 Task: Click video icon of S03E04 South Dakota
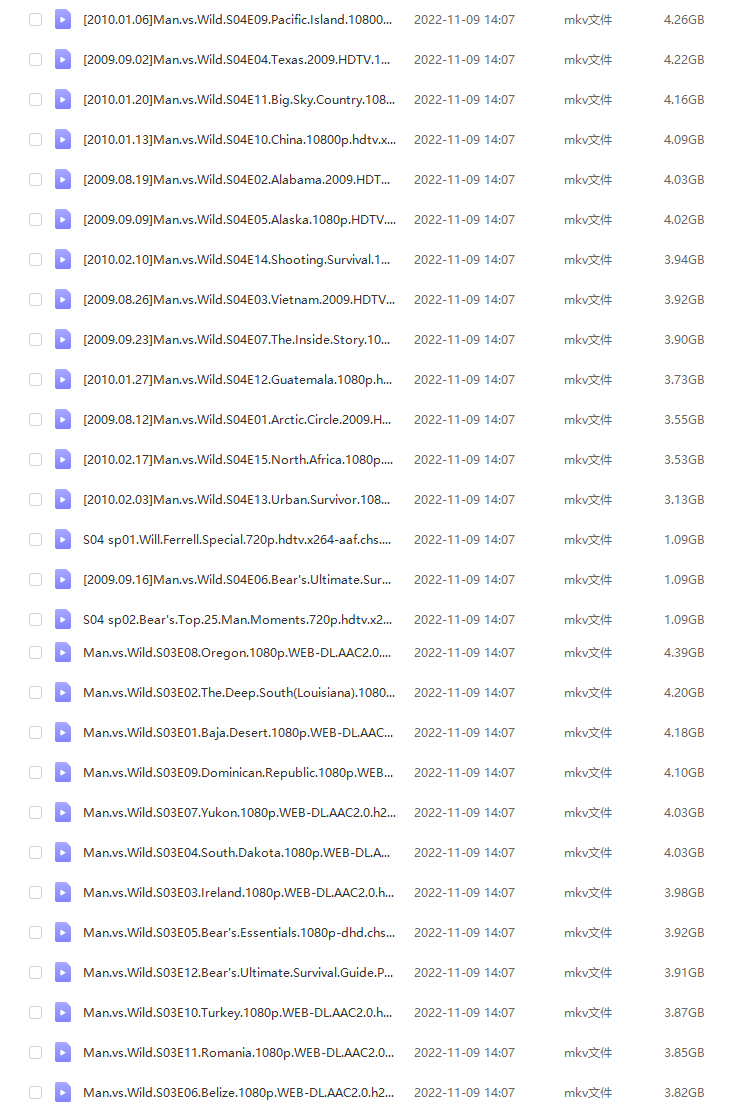click(63, 852)
